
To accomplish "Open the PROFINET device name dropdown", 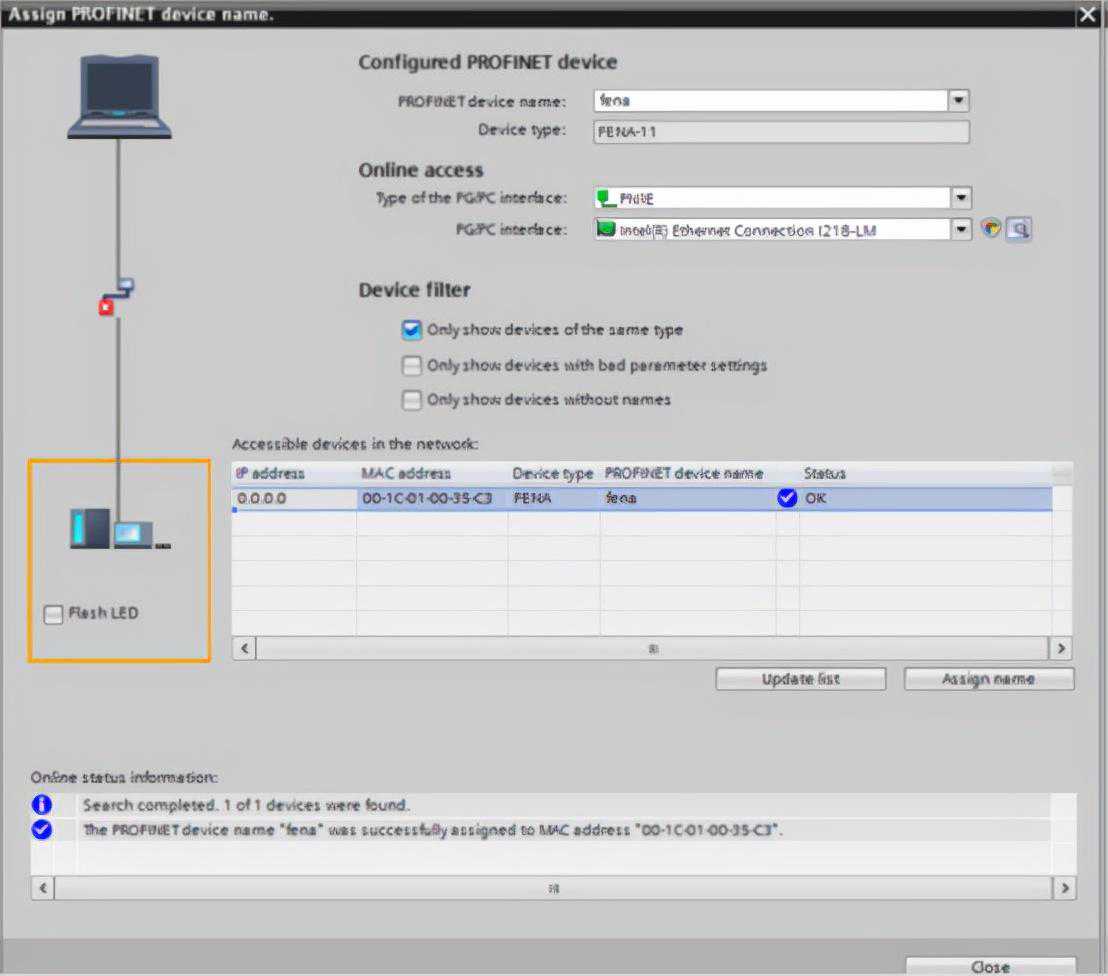I will pyautogui.click(x=958, y=101).
